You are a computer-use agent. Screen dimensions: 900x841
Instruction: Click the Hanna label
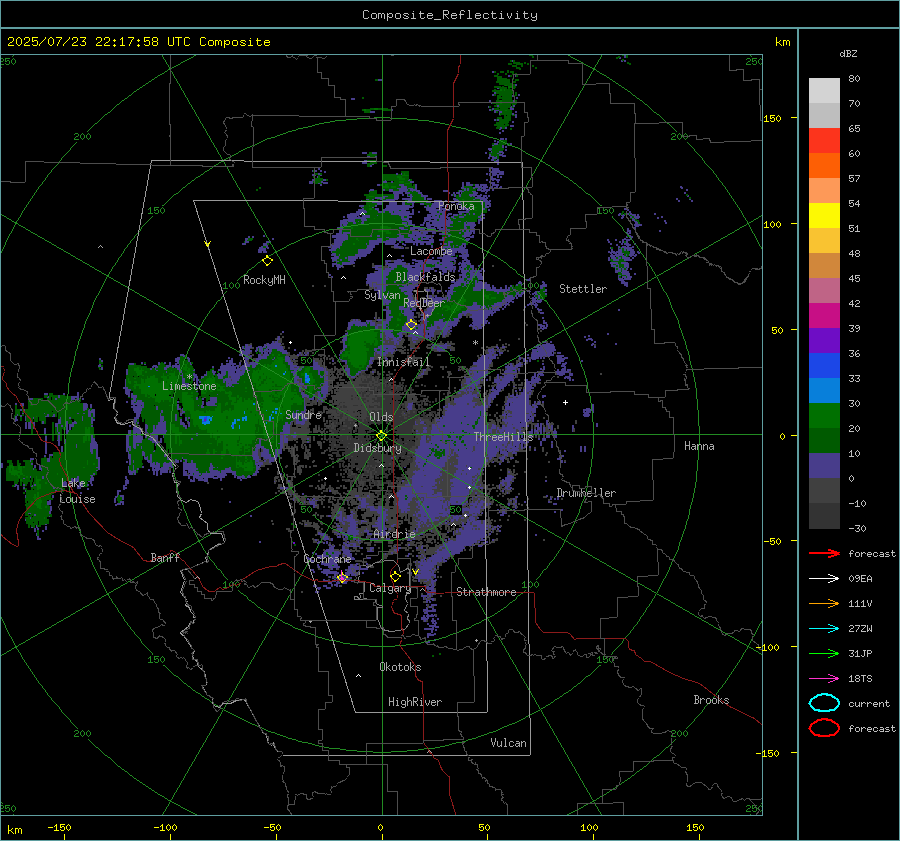pyautogui.click(x=699, y=446)
